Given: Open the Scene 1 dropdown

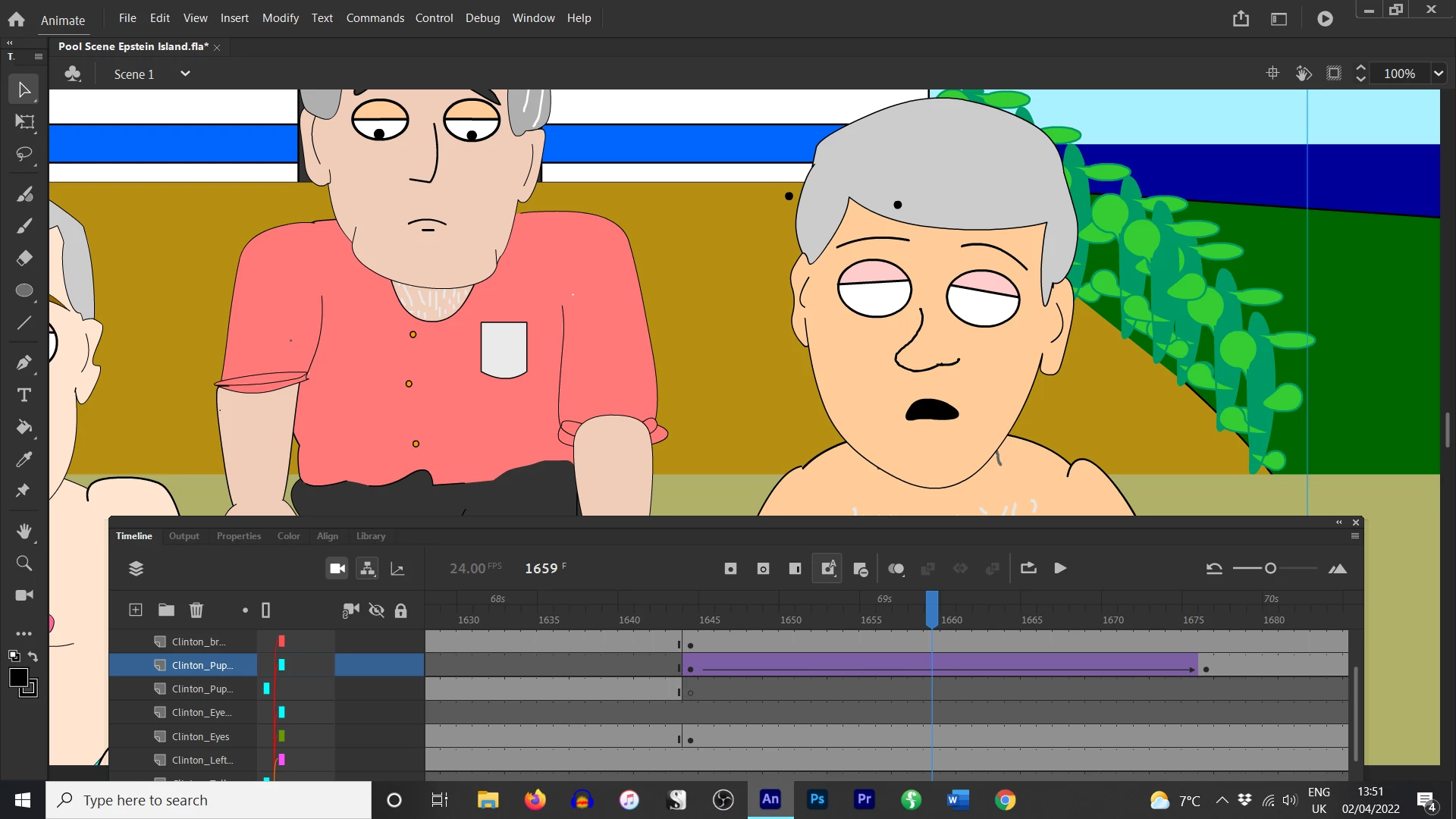Looking at the screenshot, I should click(184, 74).
